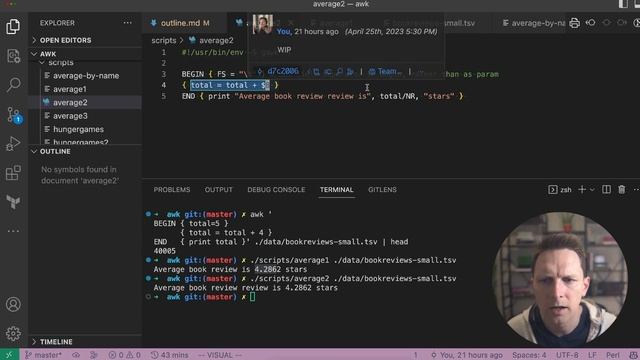
Task: Open the outline.md editor tab
Action: point(184,23)
